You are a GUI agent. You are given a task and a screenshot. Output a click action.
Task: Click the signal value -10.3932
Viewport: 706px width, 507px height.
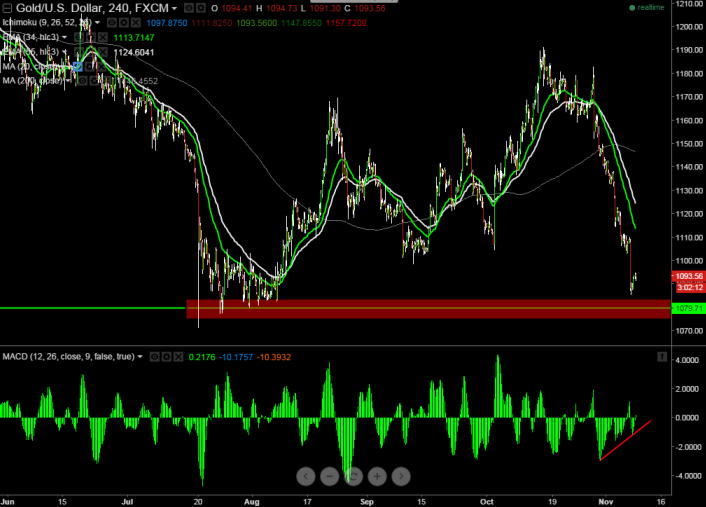tap(274, 357)
